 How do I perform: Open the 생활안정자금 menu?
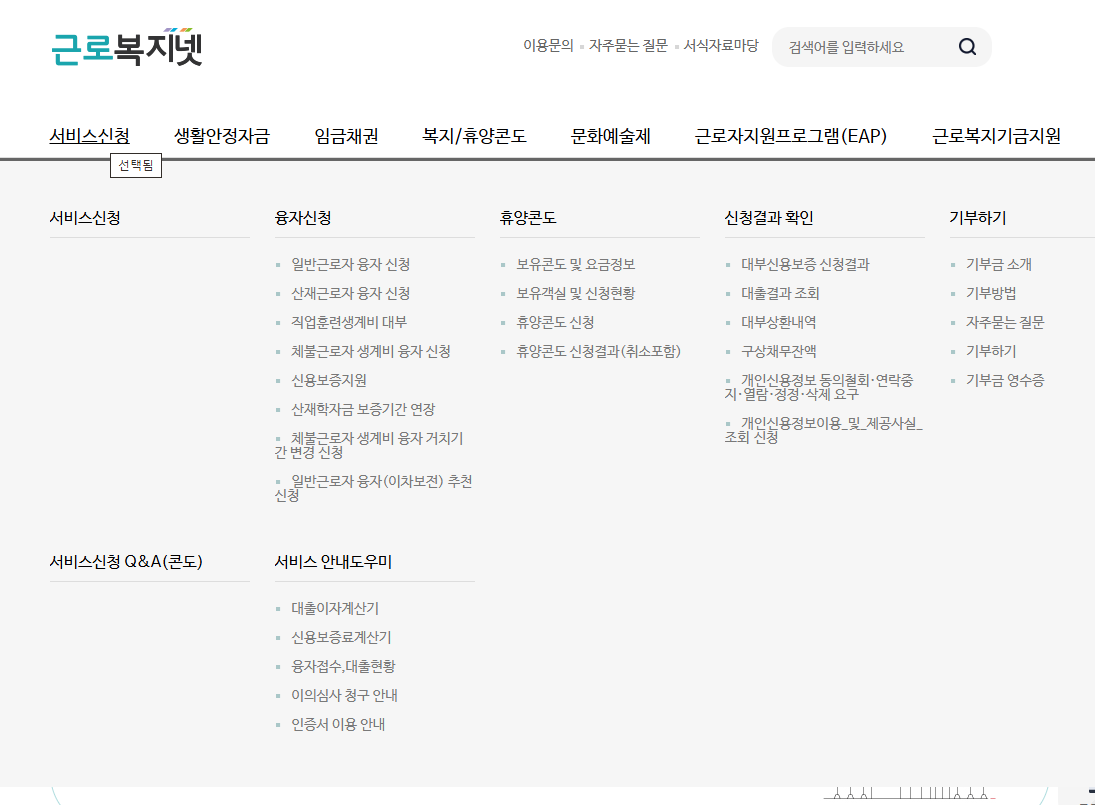click(x=221, y=135)
